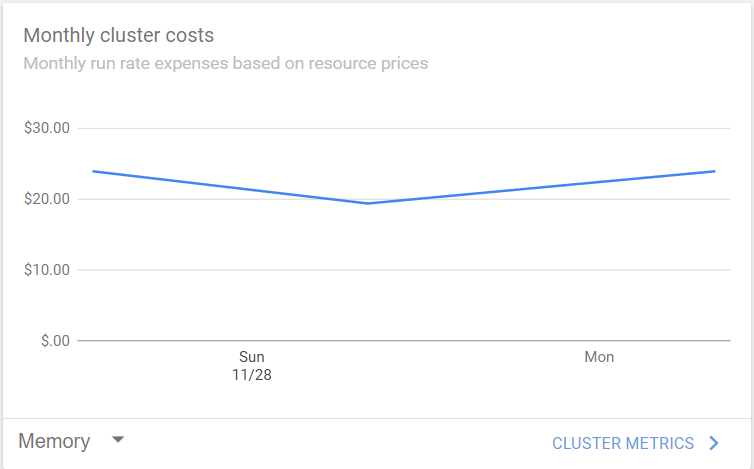Click the leftmost start of the cost line
Viewport: 754px width, 469px height.
coord(94,171)
